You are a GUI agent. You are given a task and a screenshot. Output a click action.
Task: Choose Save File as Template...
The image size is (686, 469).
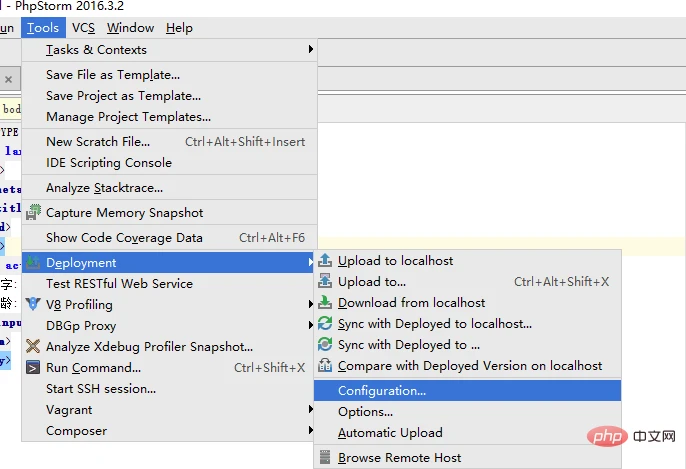(x=113, y=75)
